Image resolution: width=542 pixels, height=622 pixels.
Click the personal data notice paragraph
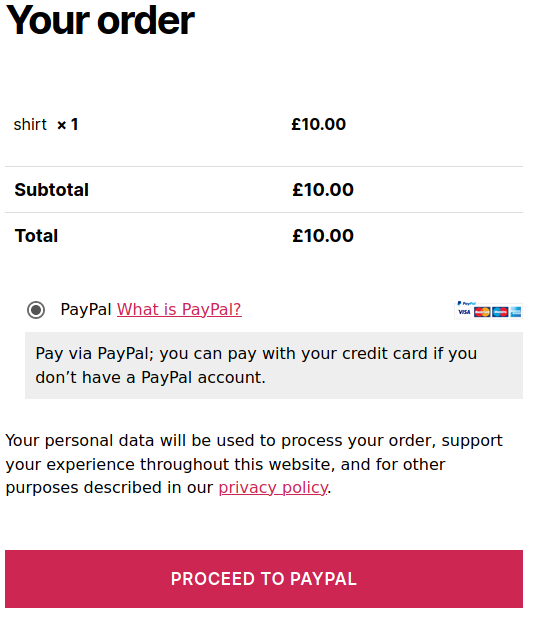254,464
